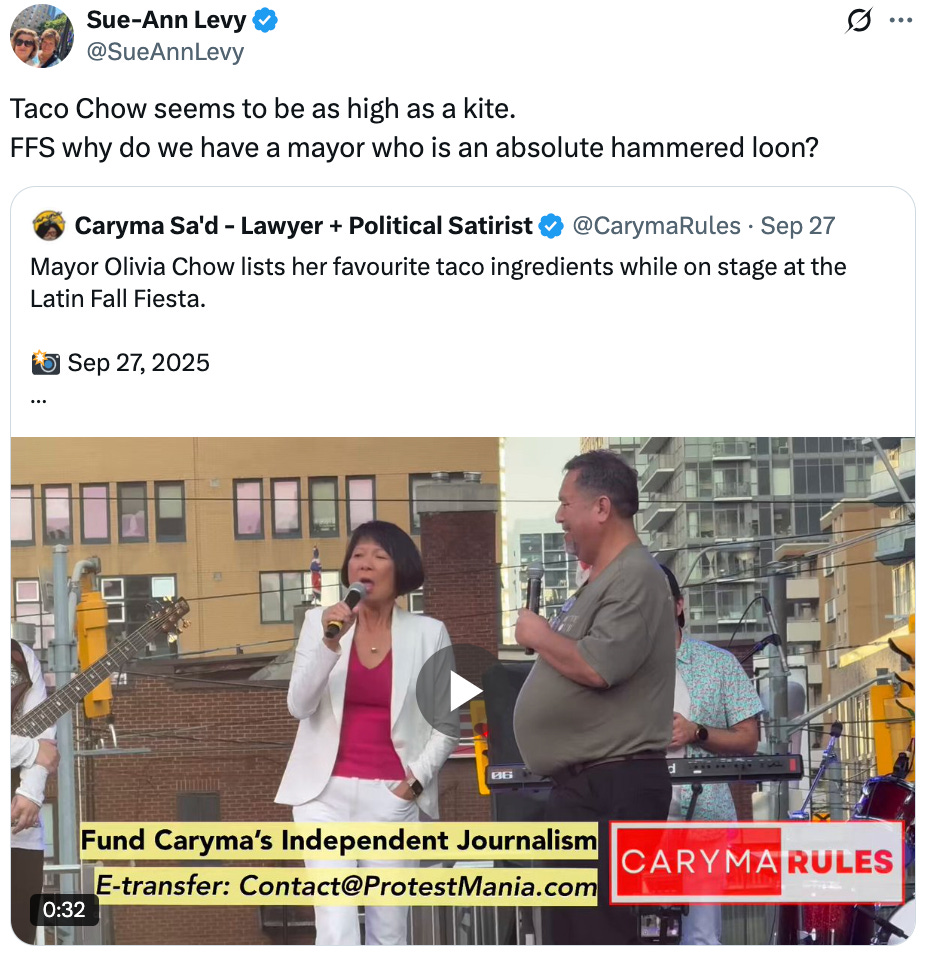Open the Grok explain-post slashed circle icon
Viewport: 934px width, 965px height.
click(858, 20)
